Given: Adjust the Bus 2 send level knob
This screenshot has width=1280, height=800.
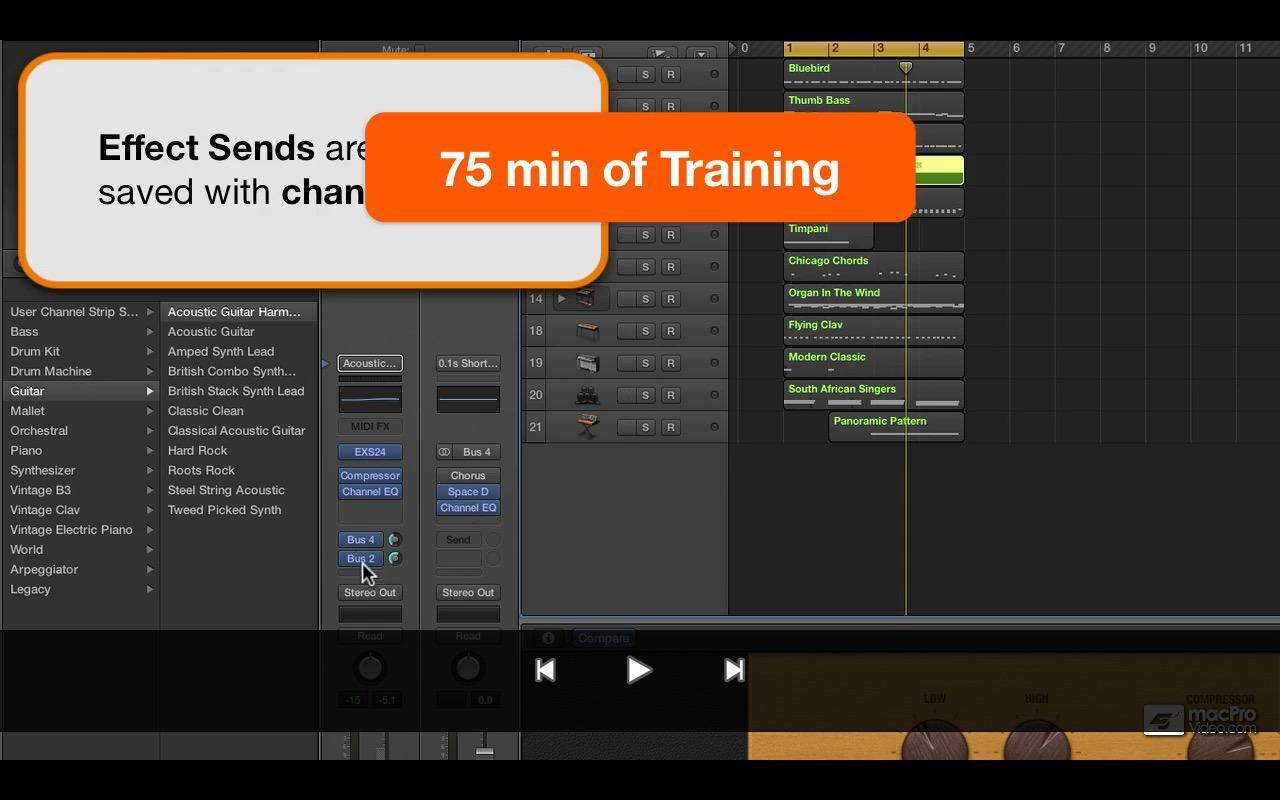Looking at the screenshot, I should tap(394, 559).
